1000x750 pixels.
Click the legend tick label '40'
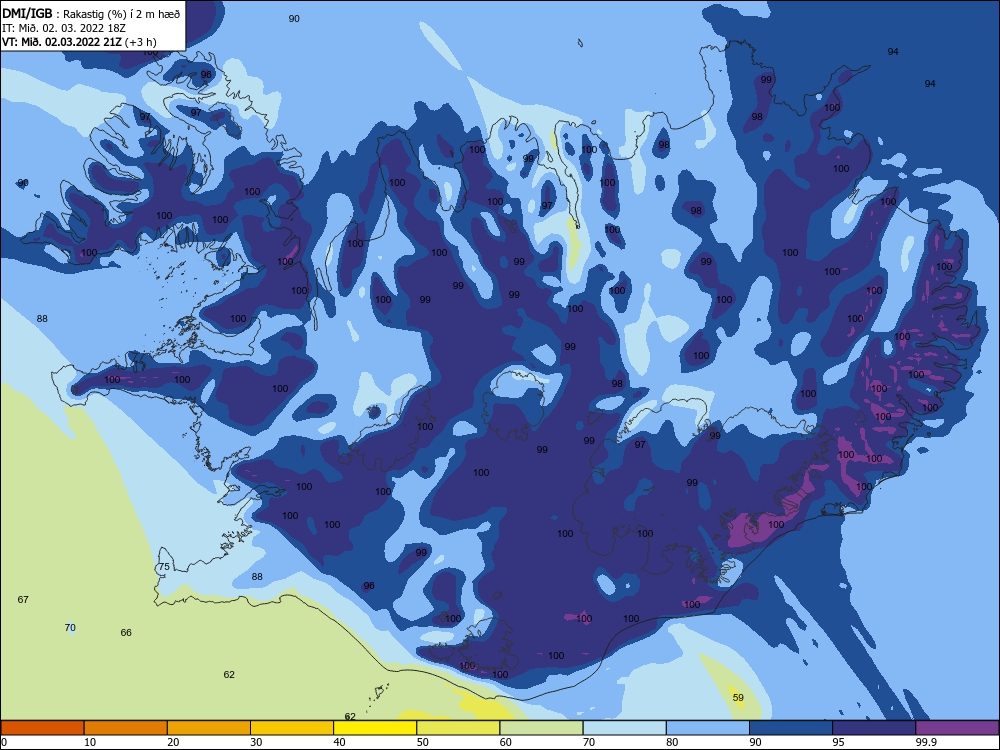coord(339,742)
